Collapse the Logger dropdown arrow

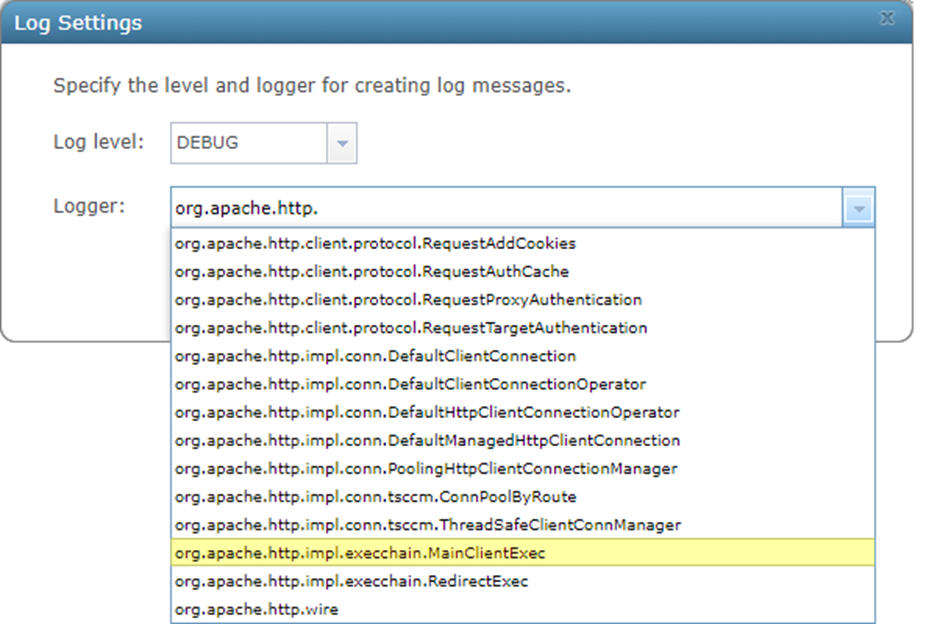point(858,208)
